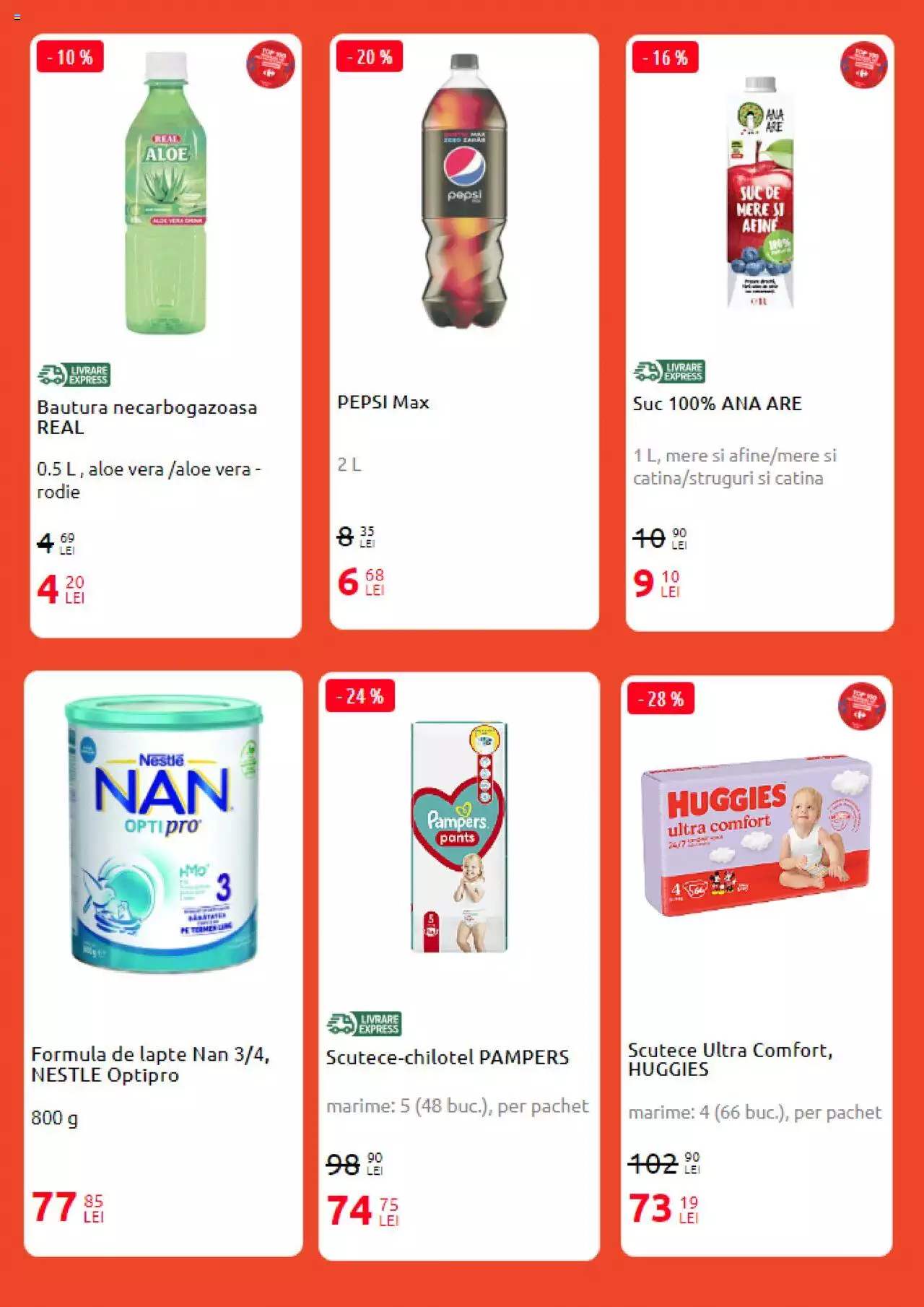Click the red Top 100 badge on Aloe card
Image resolution: width=924 pixels, height=1307 pixels.
point(270,64)
